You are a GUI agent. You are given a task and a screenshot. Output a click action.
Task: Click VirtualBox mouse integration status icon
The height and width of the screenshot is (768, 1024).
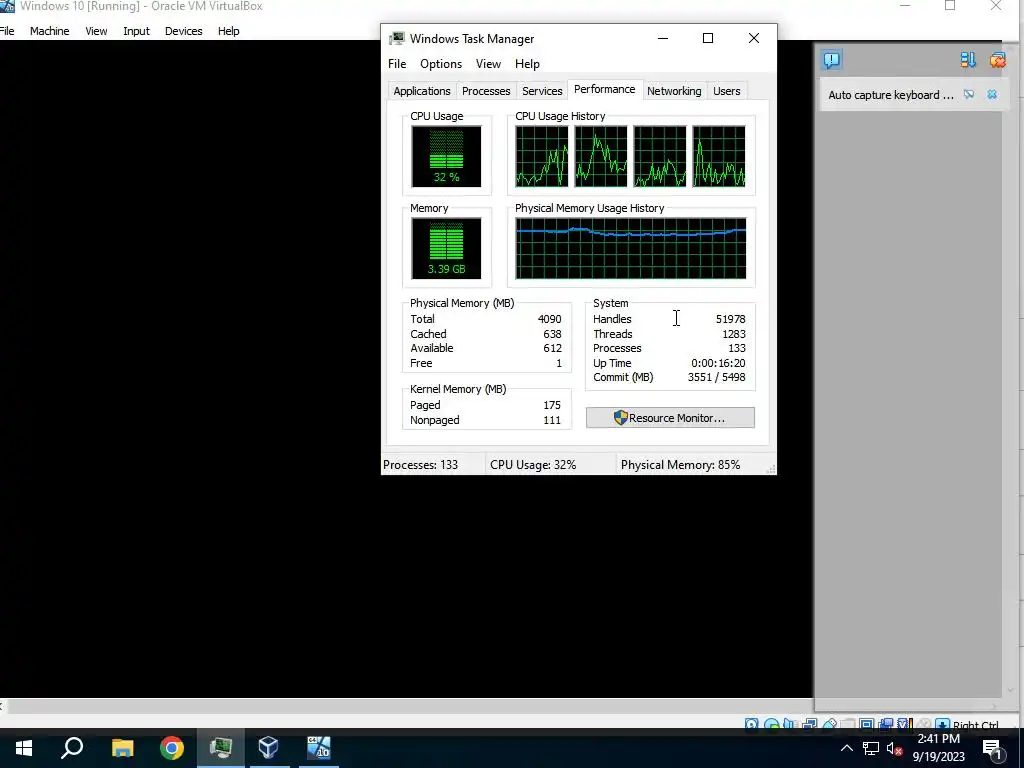tap(923, 724)
